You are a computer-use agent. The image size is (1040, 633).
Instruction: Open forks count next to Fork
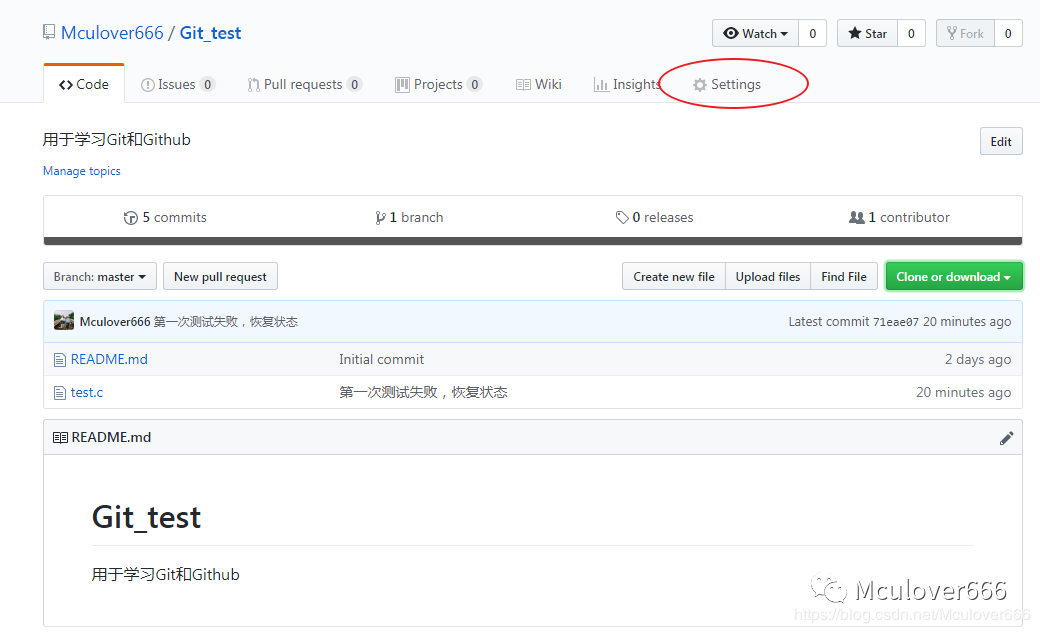[1008, 33]
